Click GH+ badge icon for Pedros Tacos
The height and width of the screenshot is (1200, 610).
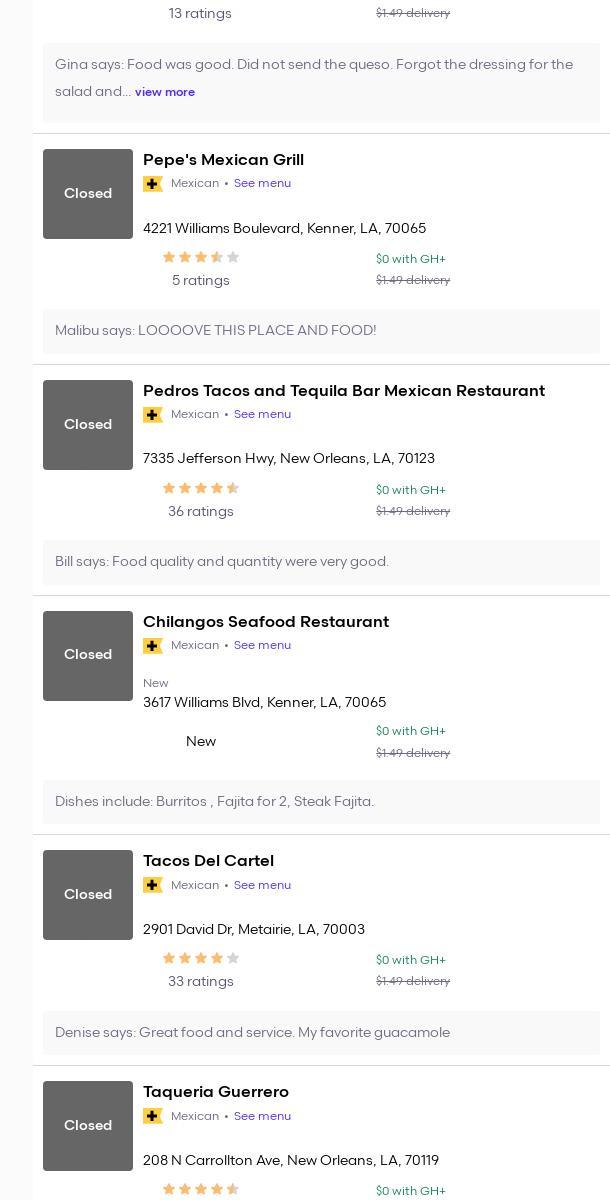click(153, 415)
